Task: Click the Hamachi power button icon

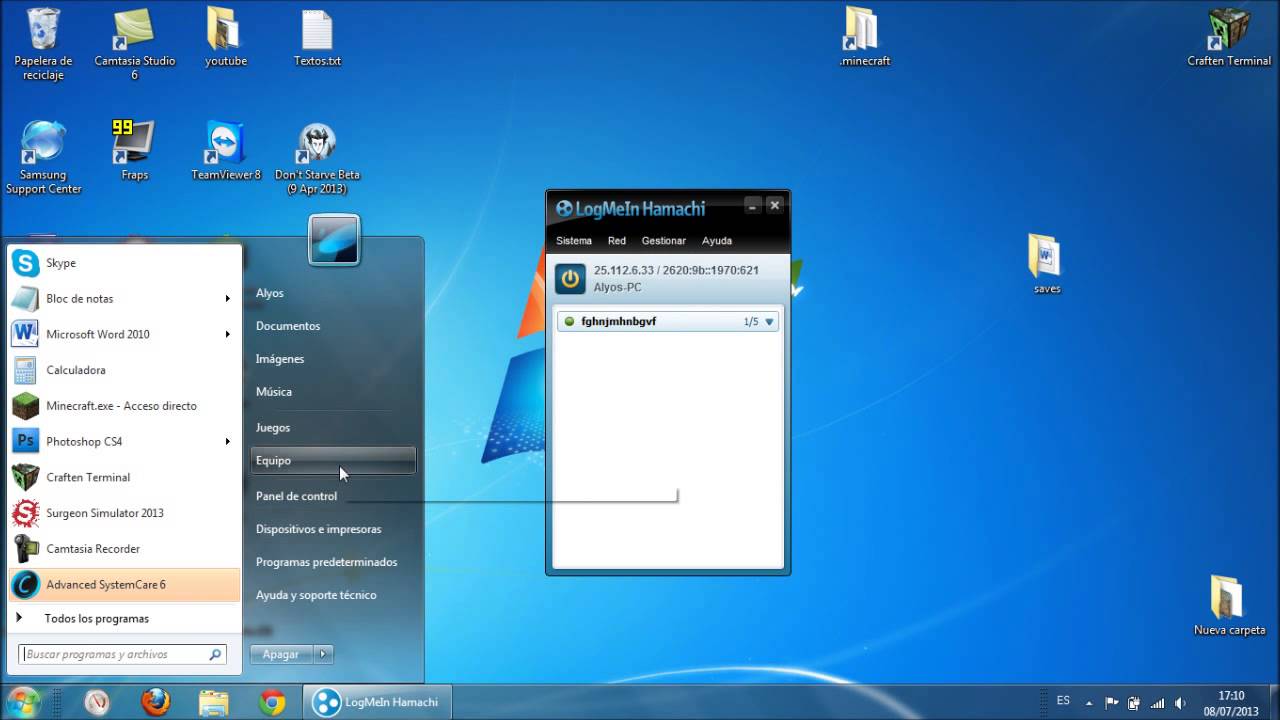Action: pyautogui.click(x=570, y=279)
